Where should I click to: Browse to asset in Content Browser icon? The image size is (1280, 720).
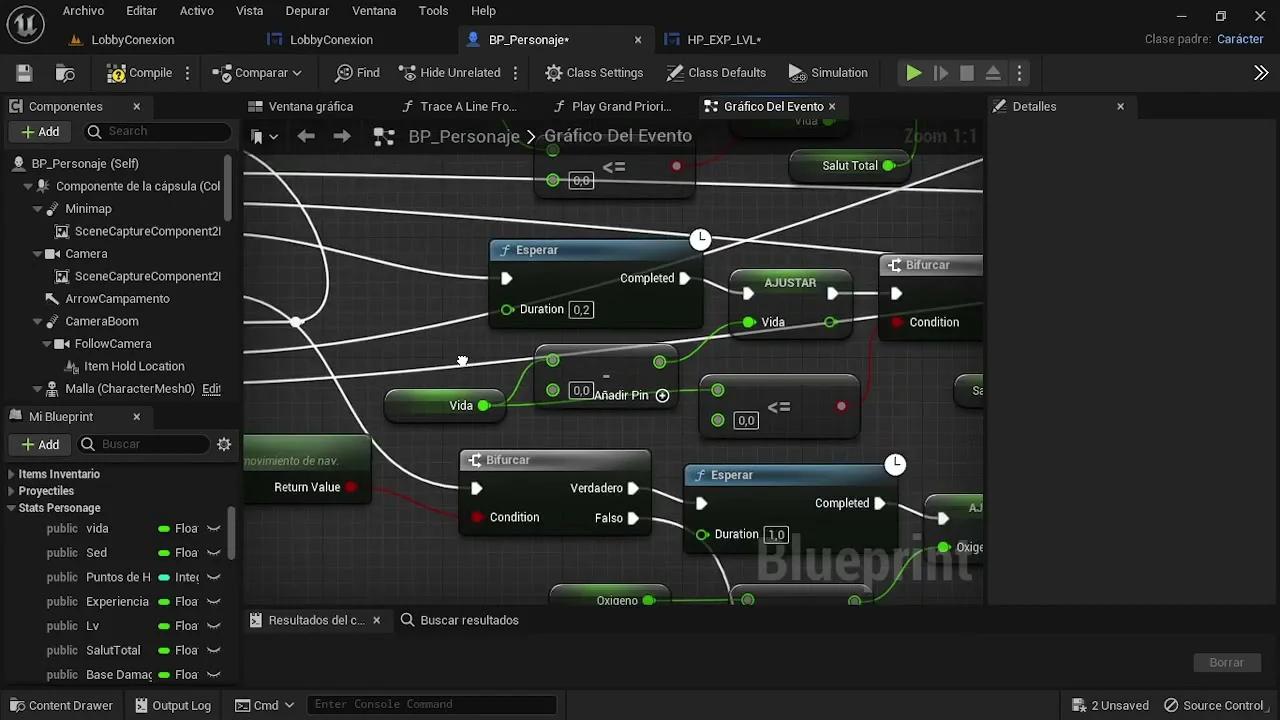coord(65,73)
